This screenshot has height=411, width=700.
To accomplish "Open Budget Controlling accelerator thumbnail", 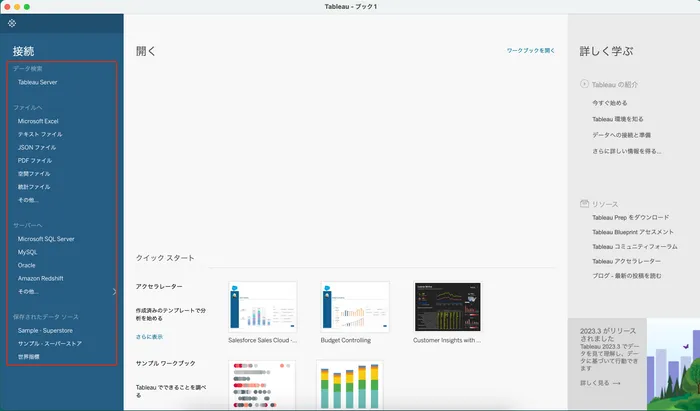I will coord(355,307).
